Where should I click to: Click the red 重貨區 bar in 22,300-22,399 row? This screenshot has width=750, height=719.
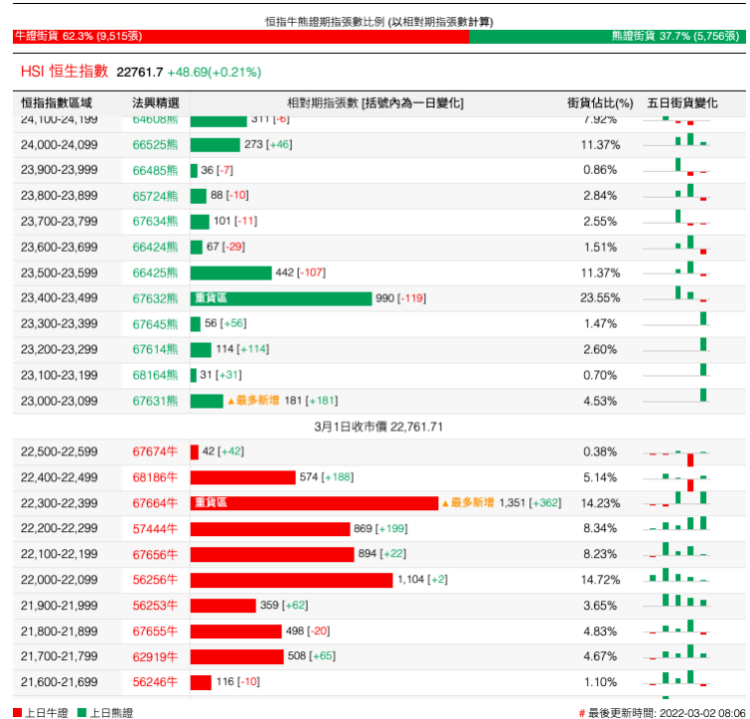314,503
